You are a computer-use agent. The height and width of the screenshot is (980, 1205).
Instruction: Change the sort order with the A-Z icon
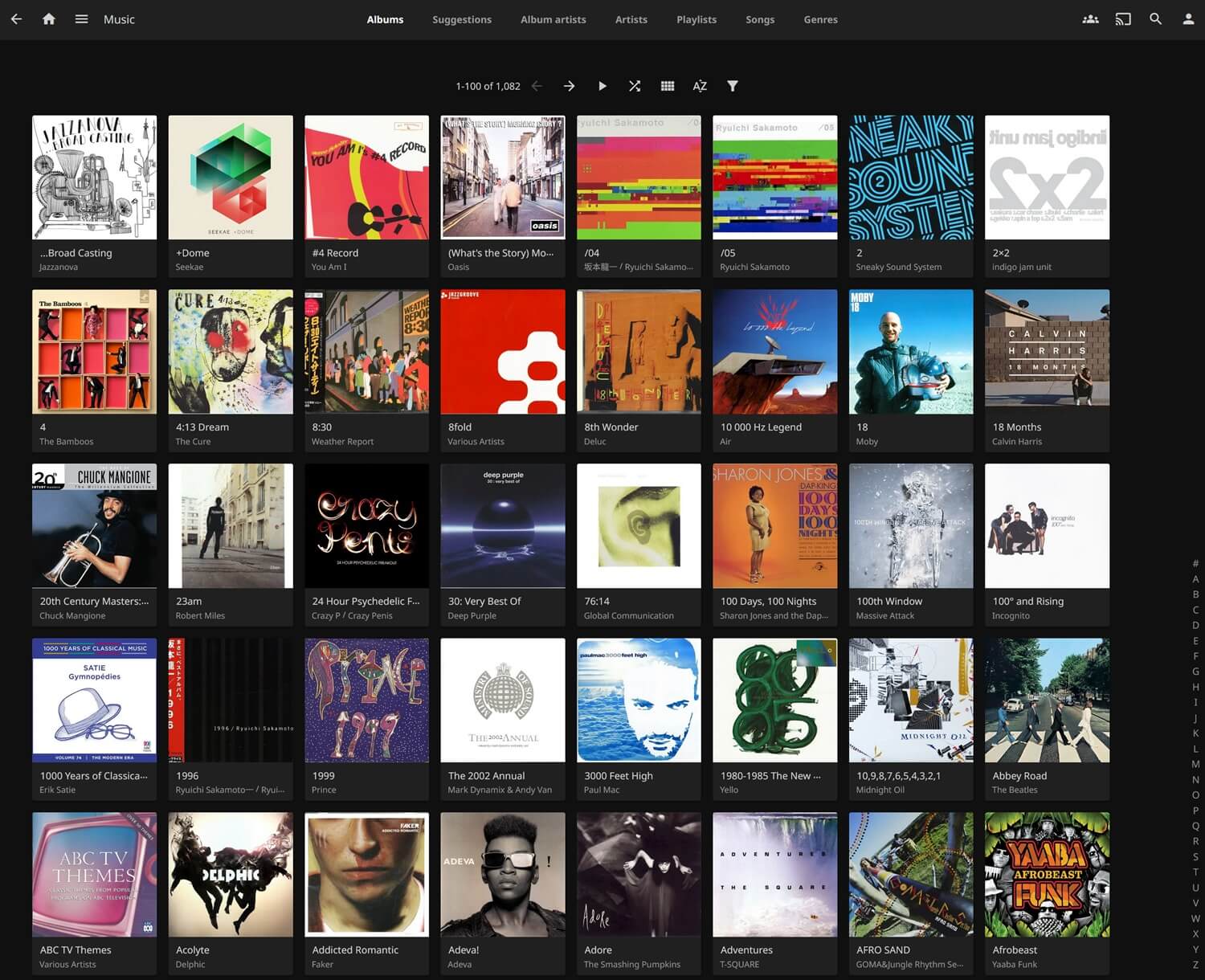pos(699,85)
